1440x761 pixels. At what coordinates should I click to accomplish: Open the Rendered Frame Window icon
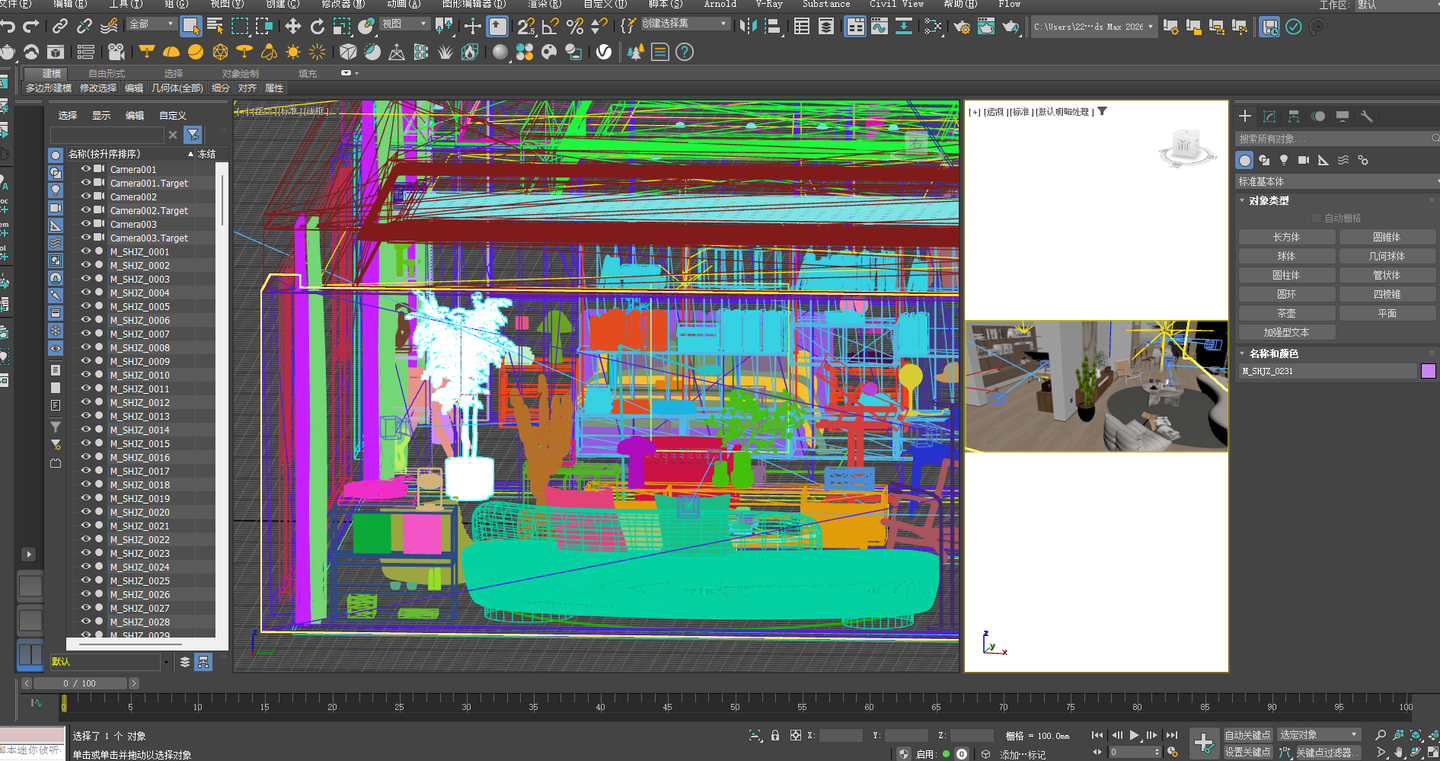[x=986, y=27]
